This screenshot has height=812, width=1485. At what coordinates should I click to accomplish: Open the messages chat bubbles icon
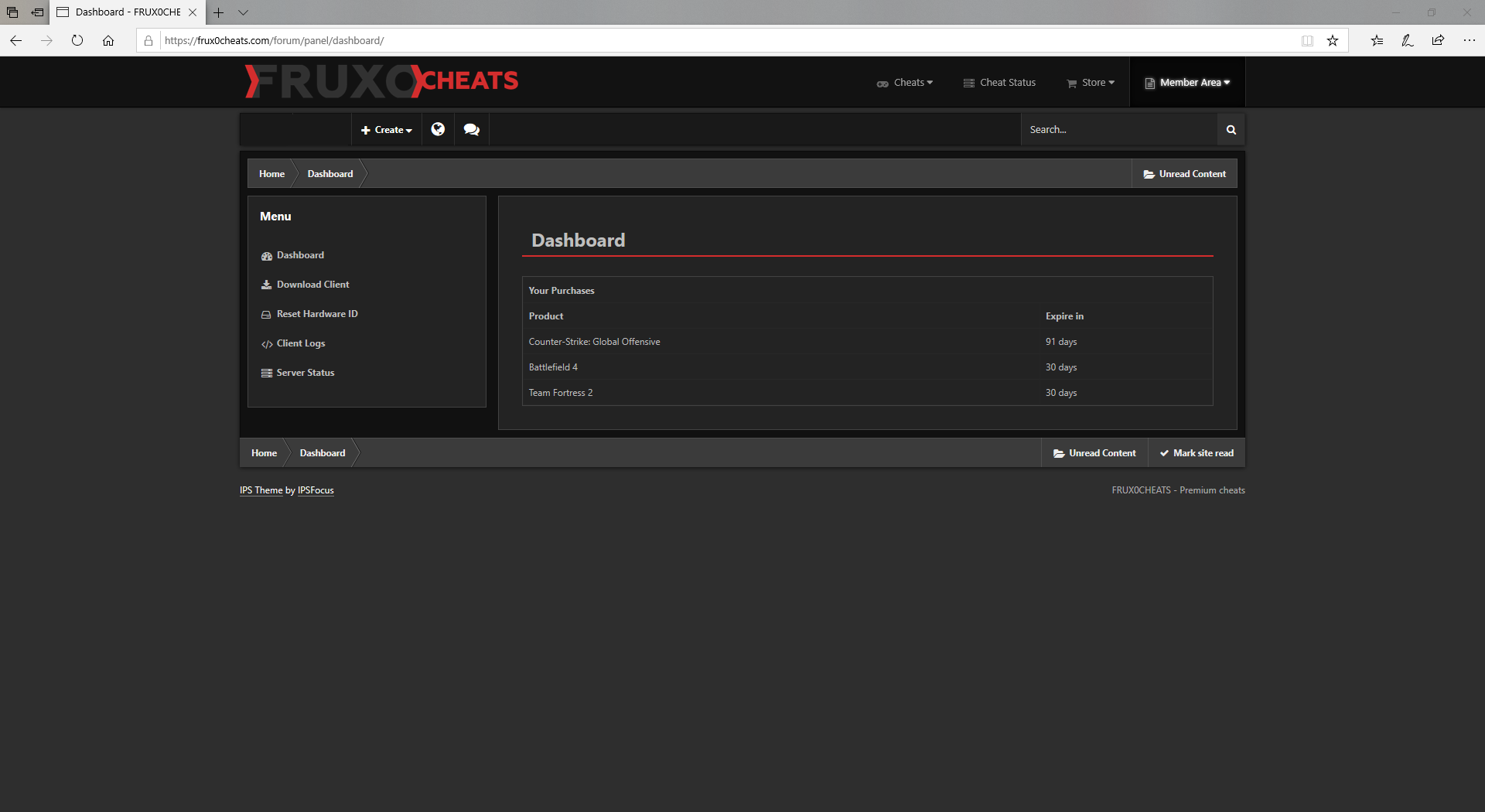tap(472, 130)
